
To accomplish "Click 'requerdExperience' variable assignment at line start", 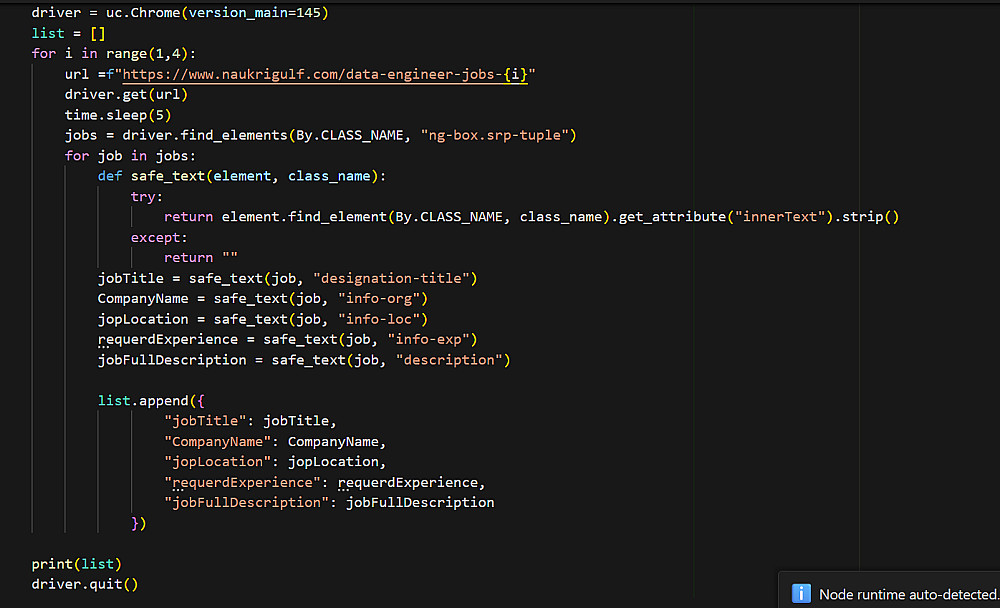I will pos(168,339).
